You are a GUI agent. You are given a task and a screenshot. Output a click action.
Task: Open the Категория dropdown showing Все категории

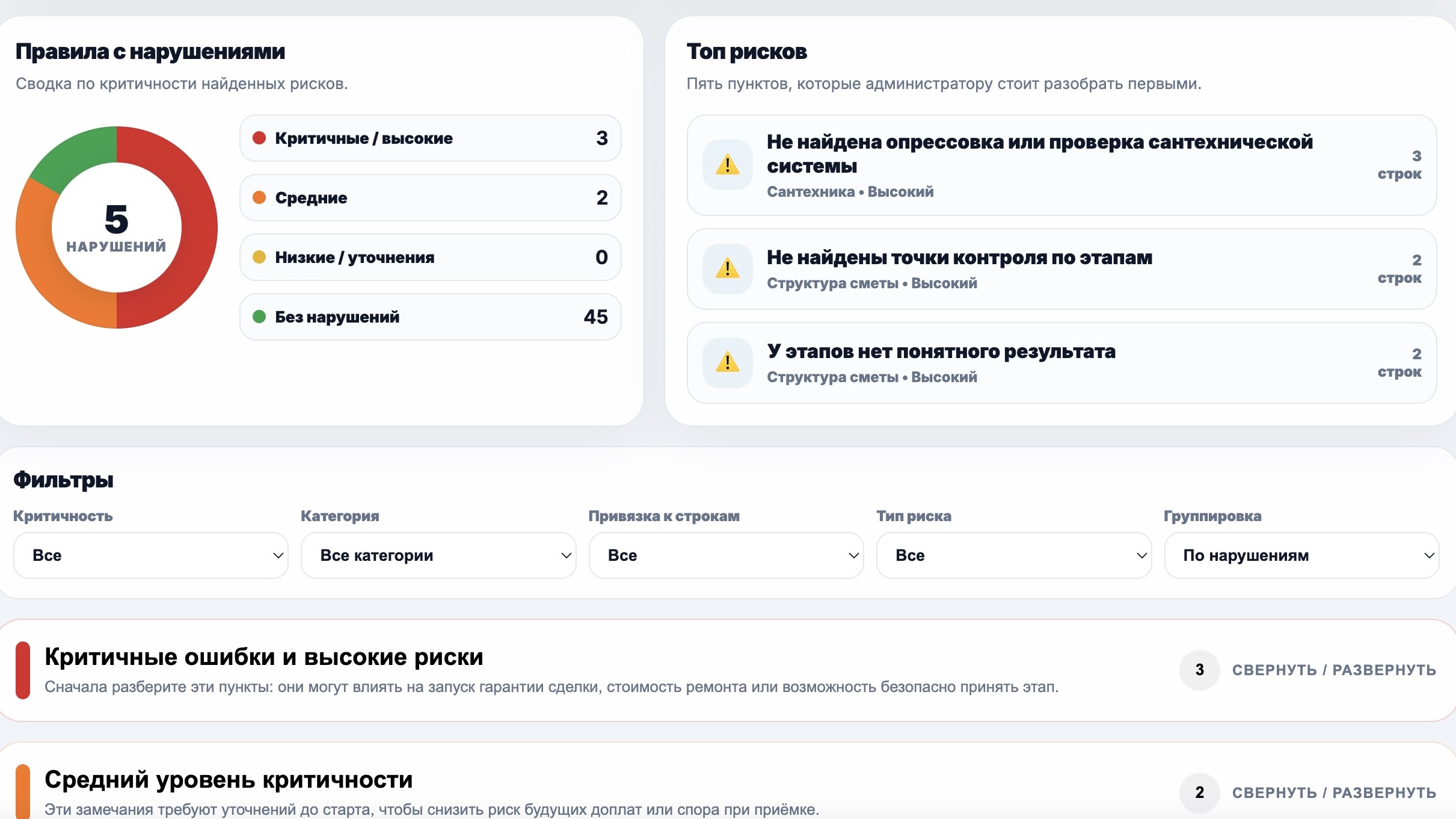point(438,555)
